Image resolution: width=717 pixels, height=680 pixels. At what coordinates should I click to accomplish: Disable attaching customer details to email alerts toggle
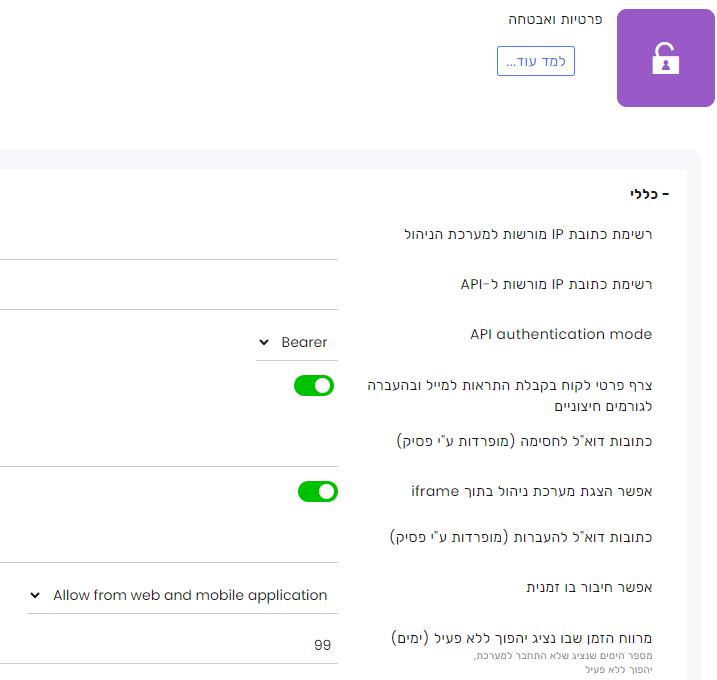pyautogui.click(x=314, y=386)
